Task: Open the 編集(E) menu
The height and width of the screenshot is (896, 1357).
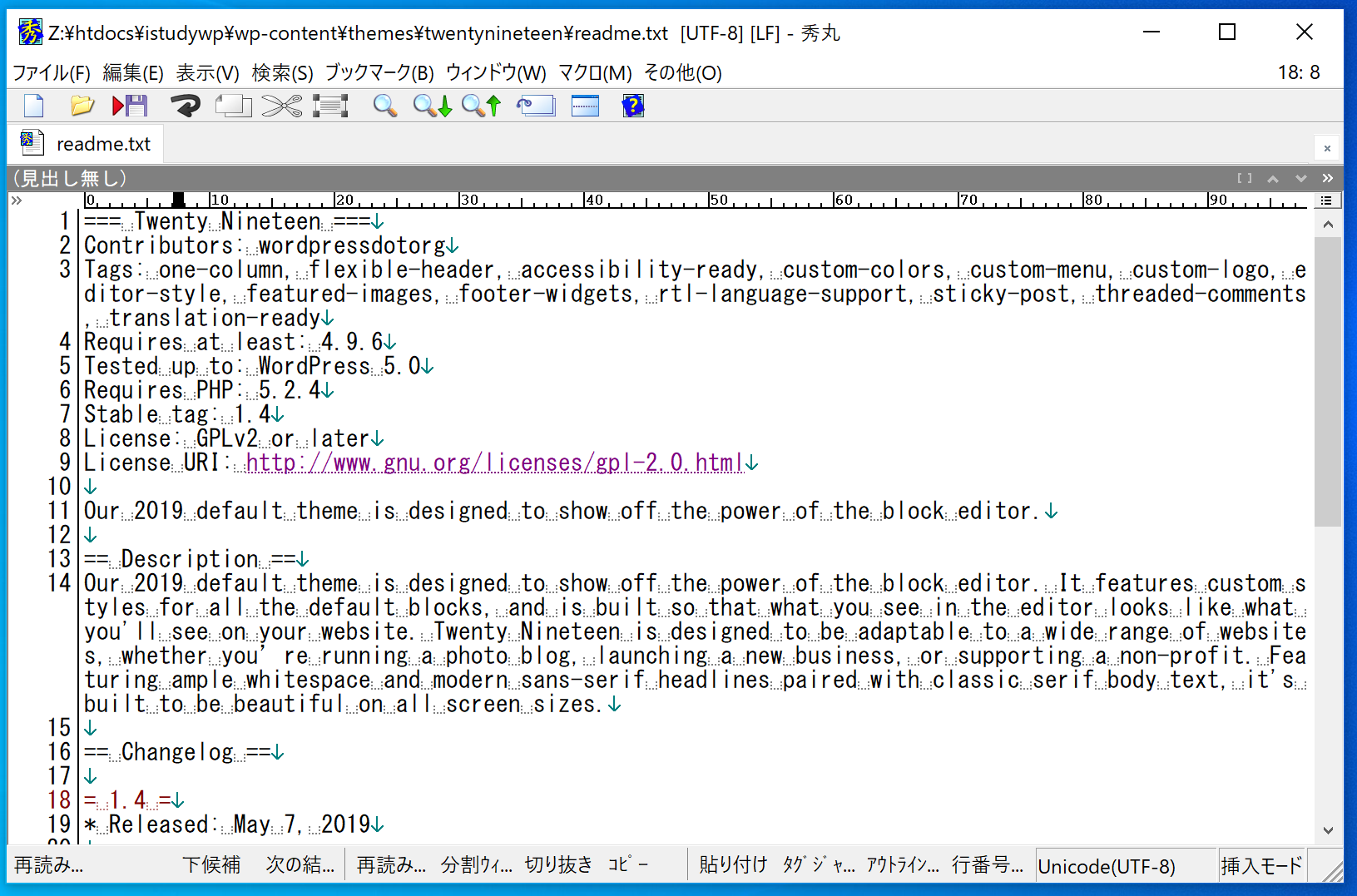Action: 133,73
